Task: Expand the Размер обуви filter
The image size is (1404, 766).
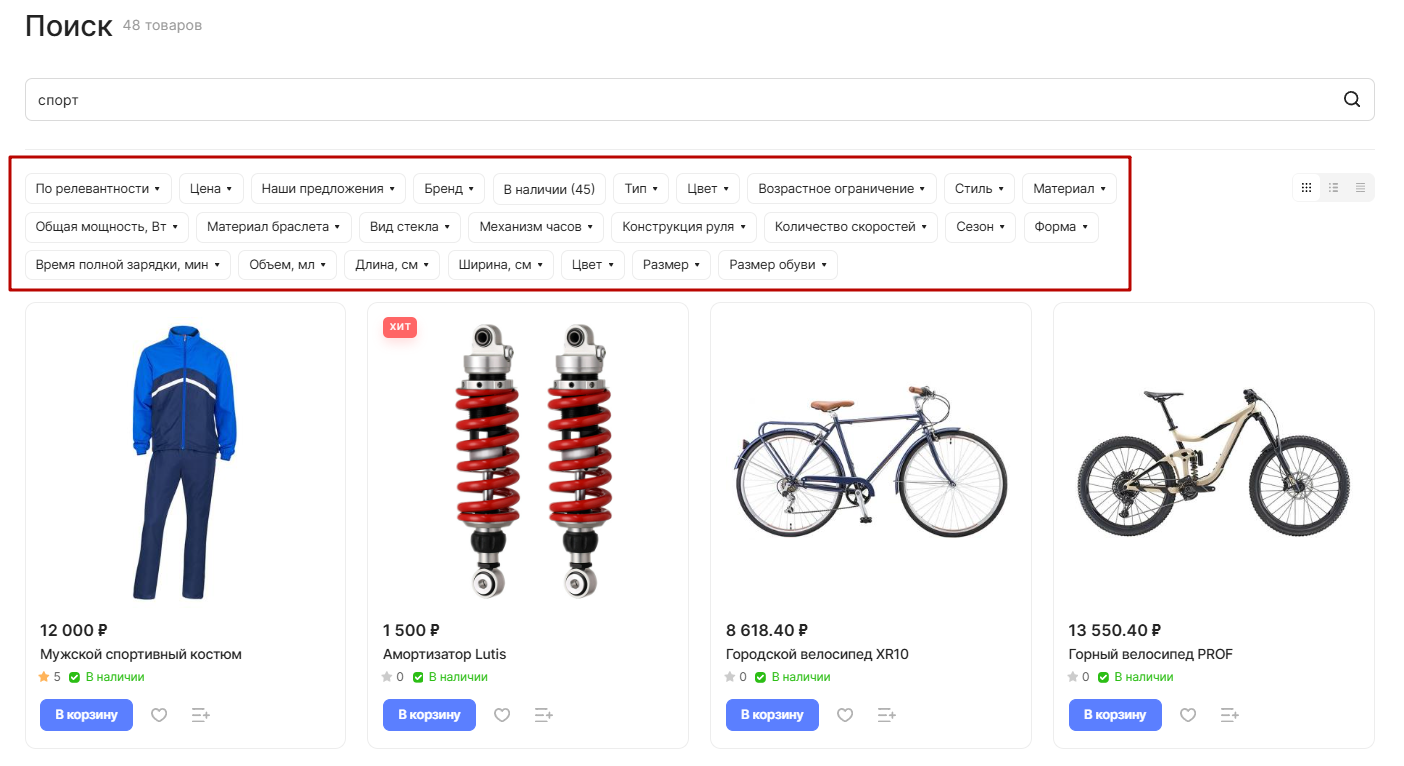Action: pos(778,265)
